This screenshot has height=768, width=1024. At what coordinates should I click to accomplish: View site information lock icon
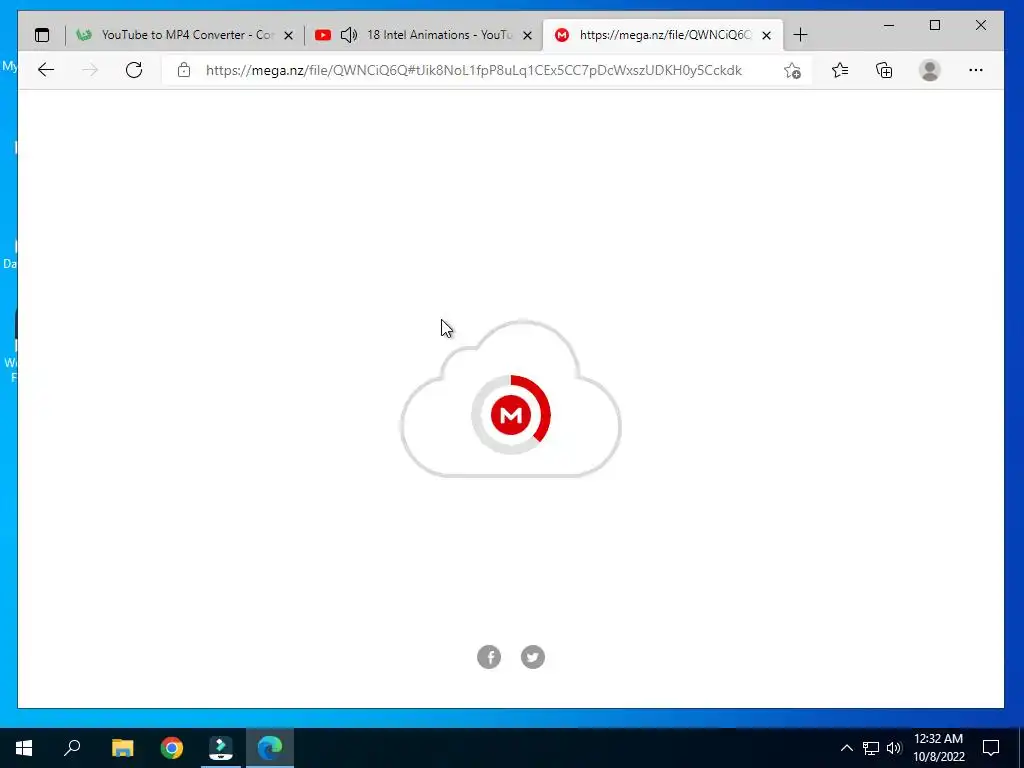pos(184,70)
